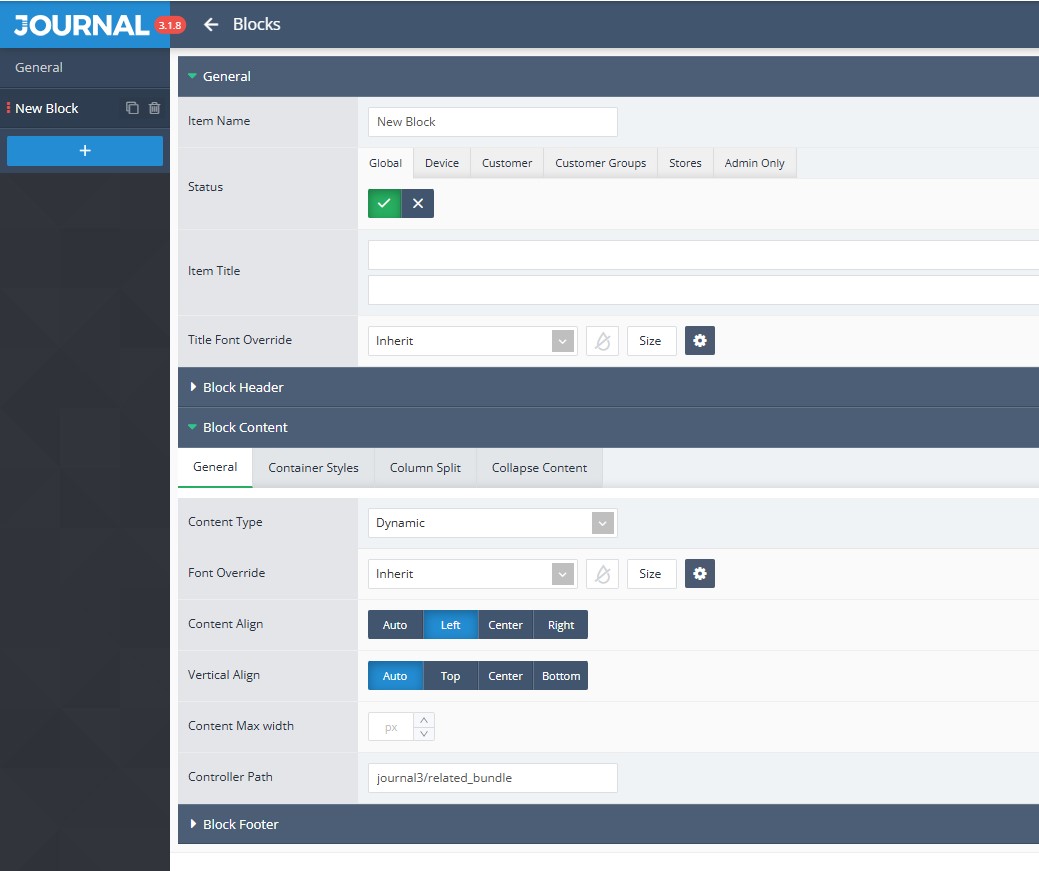1039x871 pixels.
Task: Disable global status with X button
Action: [418, 203]
